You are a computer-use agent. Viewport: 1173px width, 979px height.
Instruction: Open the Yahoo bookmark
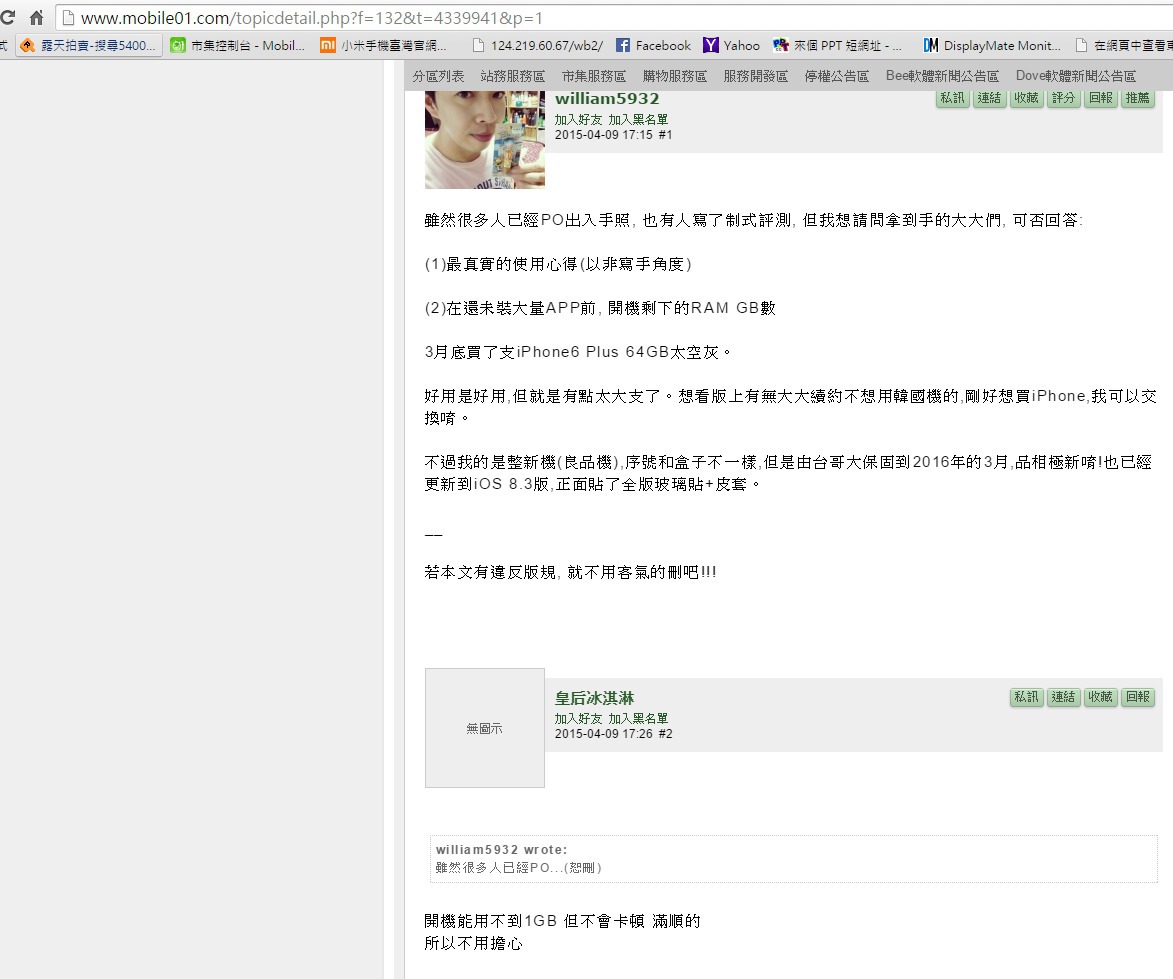[x=732, y=46]
